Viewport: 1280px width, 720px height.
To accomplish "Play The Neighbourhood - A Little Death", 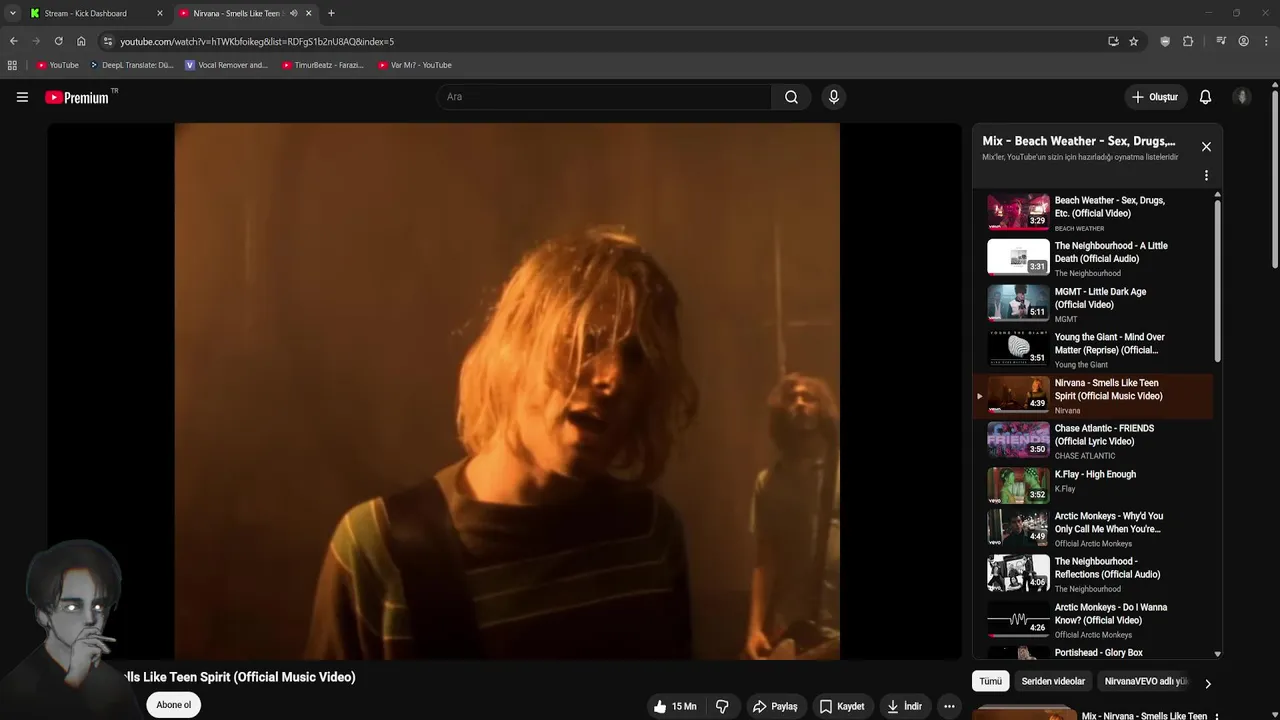I will [x=1094, y=258].
